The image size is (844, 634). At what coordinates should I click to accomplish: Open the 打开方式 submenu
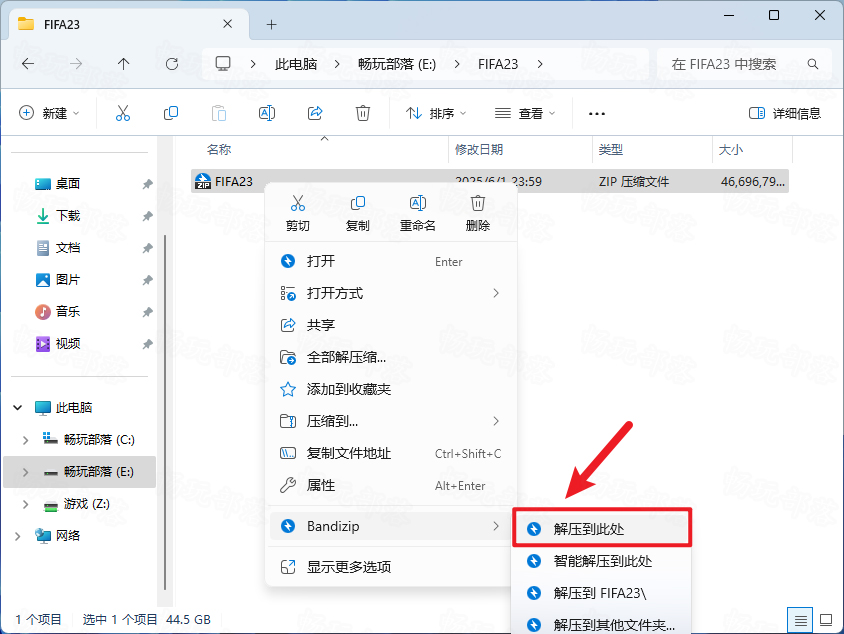tap(391, 293)
